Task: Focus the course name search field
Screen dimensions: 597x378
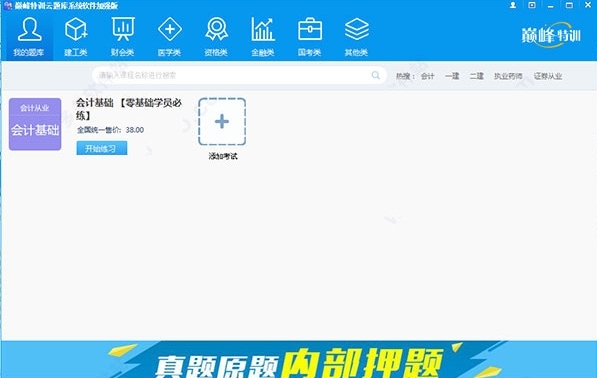Action: (x=239, y=75)
